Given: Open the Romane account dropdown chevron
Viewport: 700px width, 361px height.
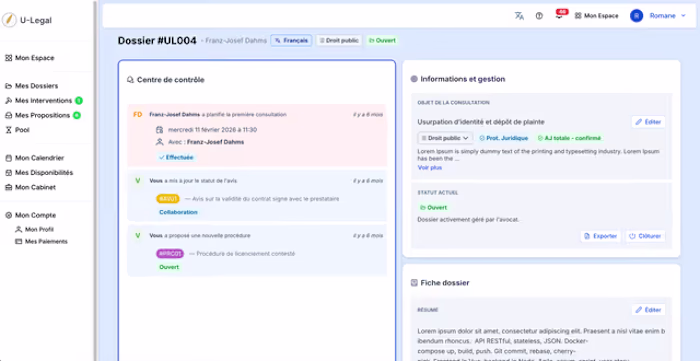Looking at the screenshot, I should [x=683, y=16].
